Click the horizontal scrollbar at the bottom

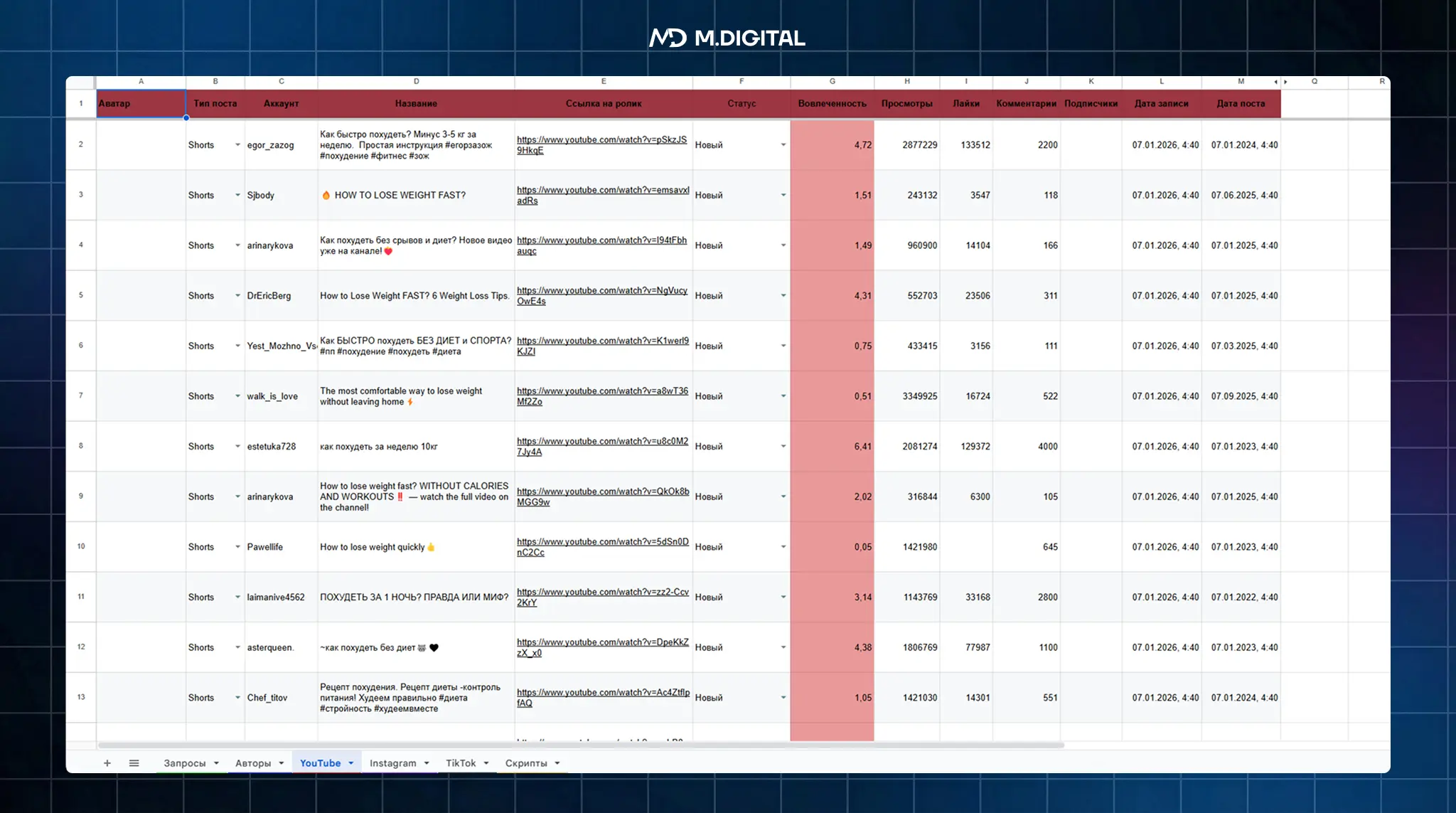point(581,745)
